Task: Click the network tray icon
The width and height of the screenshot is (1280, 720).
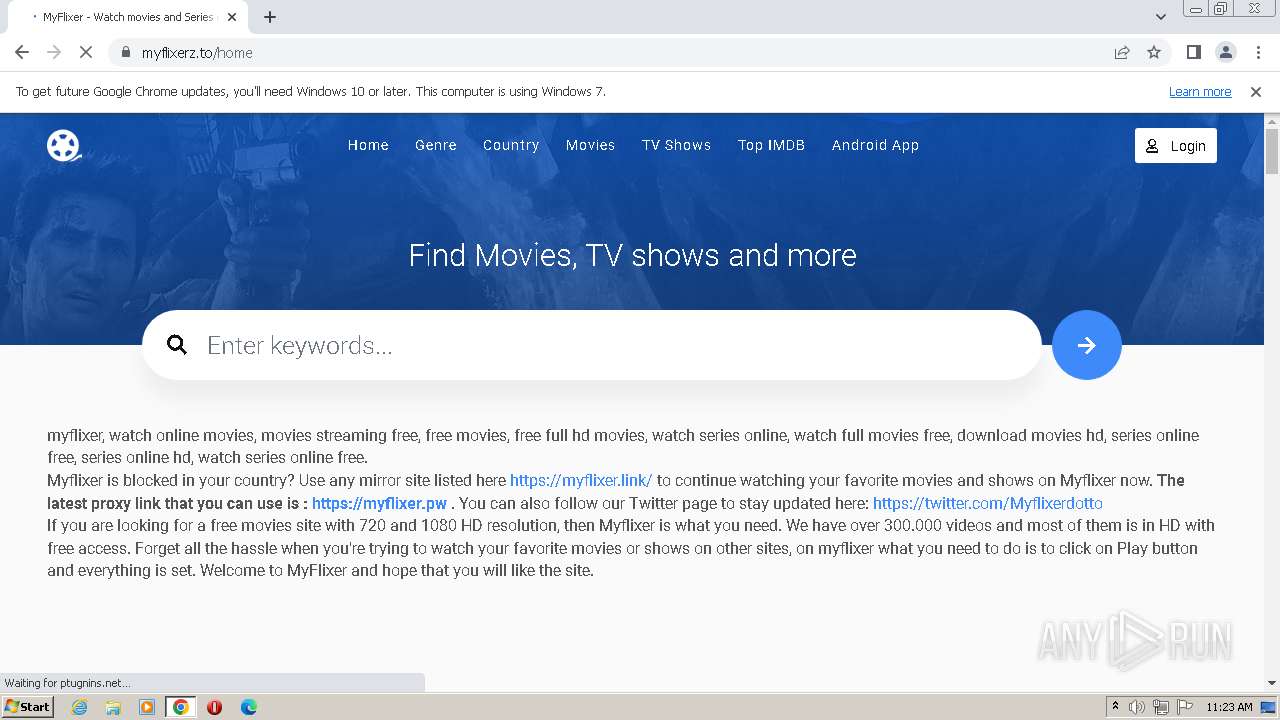Action: [1161, 707]
